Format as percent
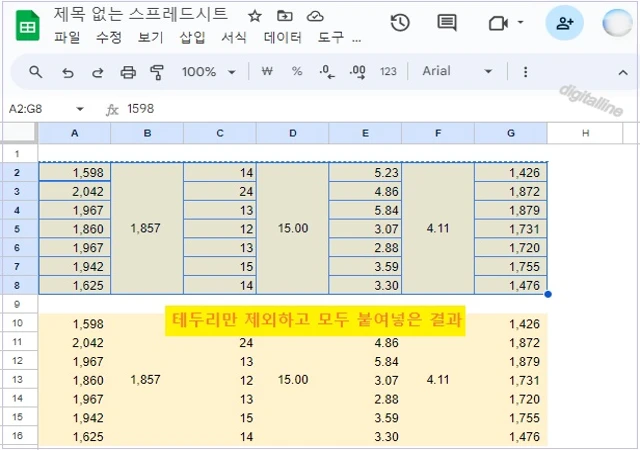 (297, 71)
